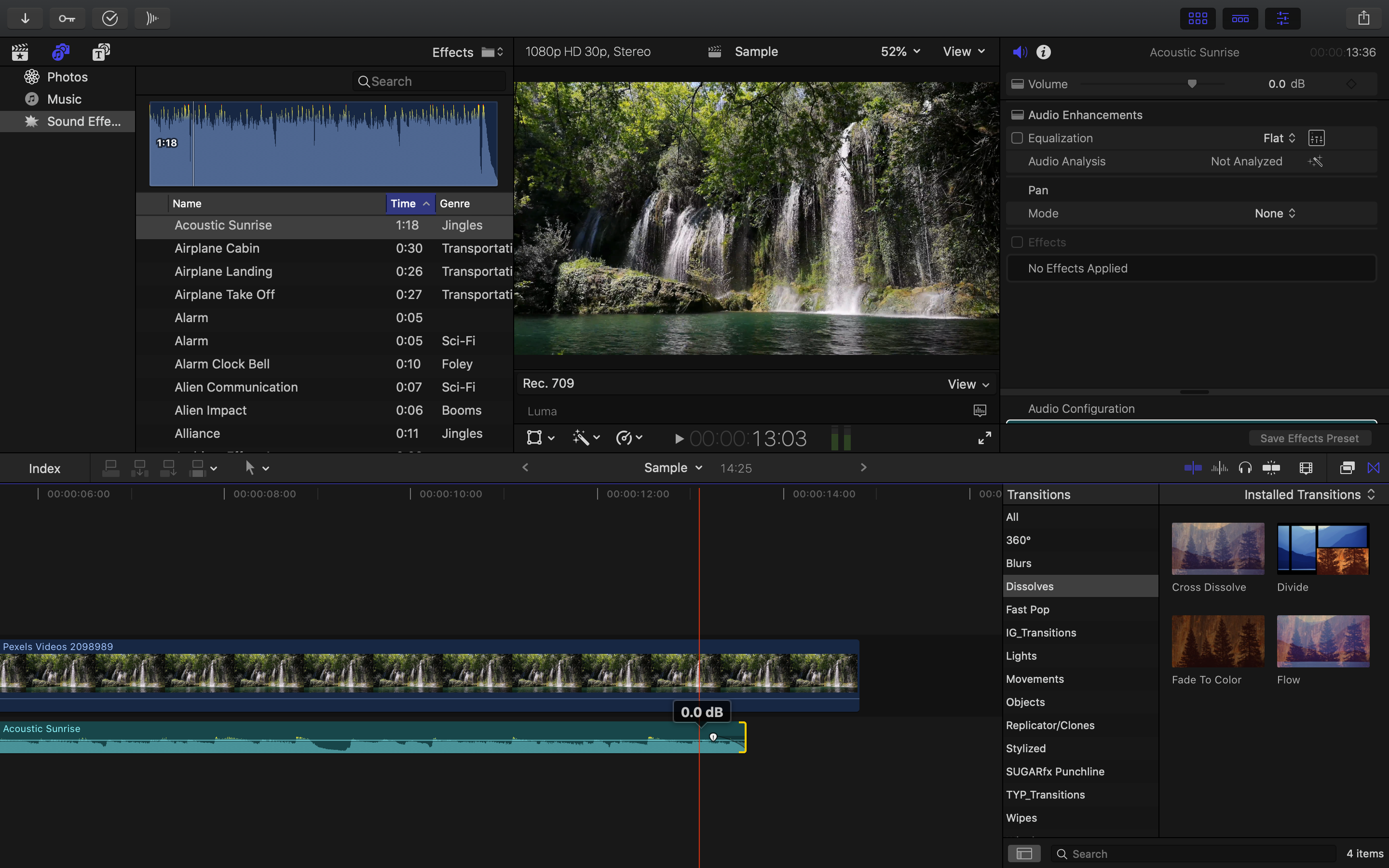Enable the Effects checkbox in the inspector
This screenshot has height=868, width=1389.
[x=1018, y=242]
